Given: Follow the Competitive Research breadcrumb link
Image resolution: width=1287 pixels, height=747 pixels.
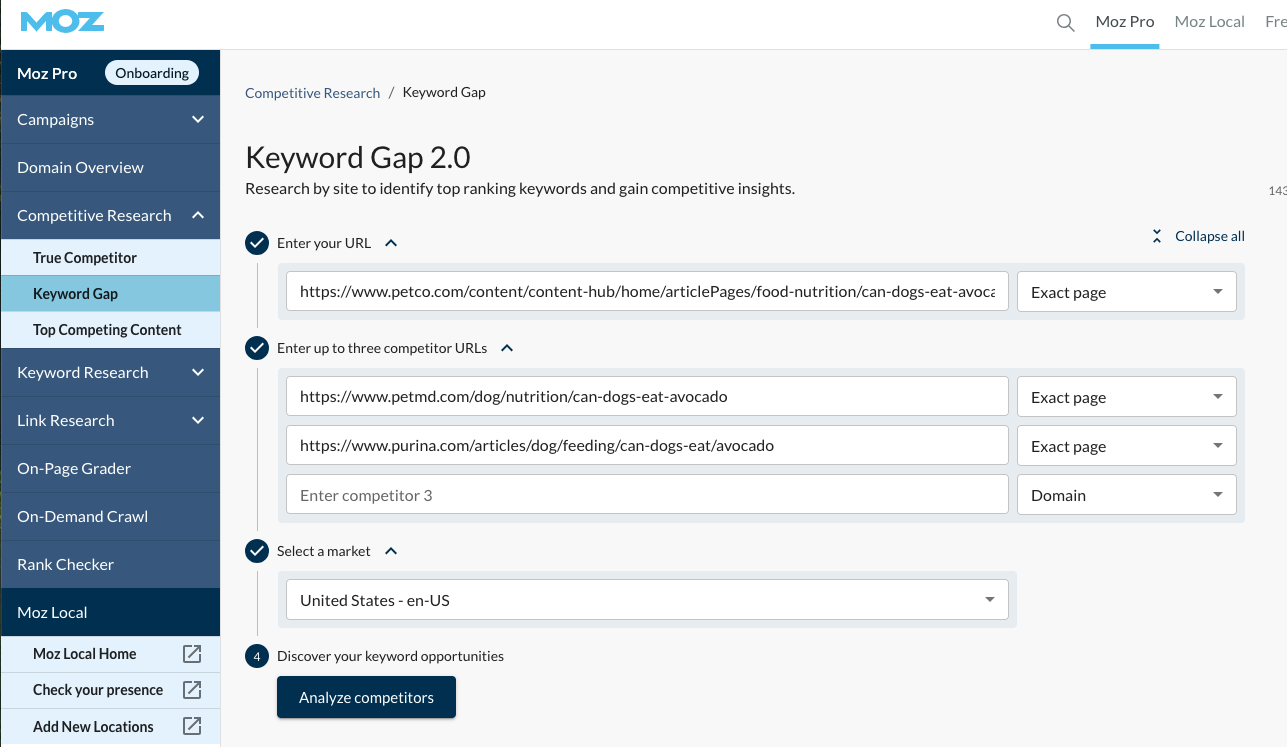Looking at the screenshot, I should (x=312, y=93).
